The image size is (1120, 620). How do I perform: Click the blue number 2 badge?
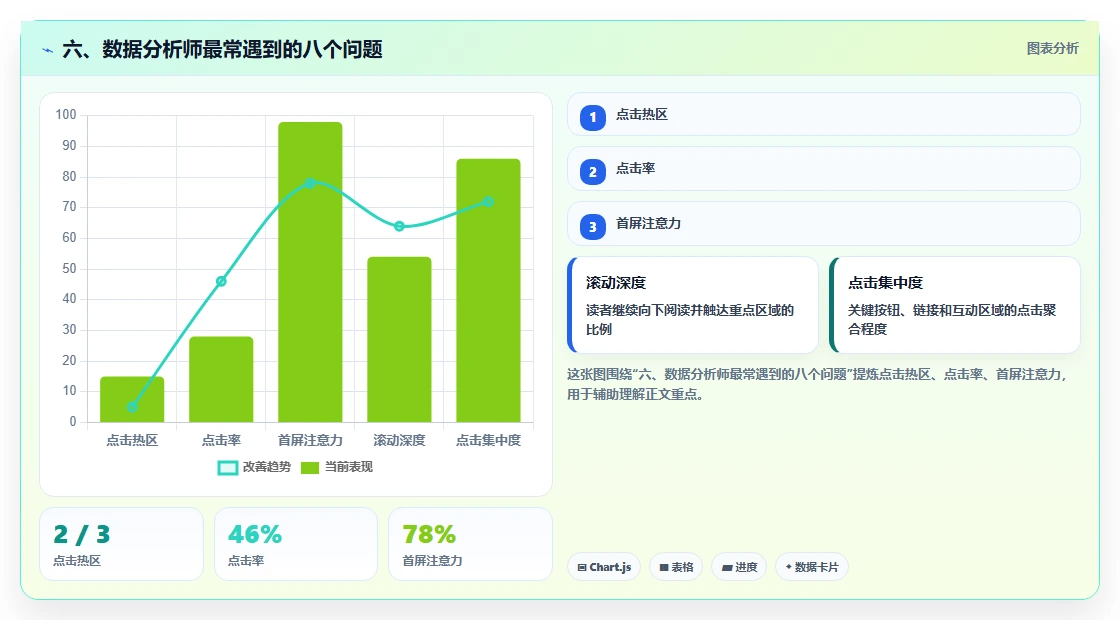[593, 171]
